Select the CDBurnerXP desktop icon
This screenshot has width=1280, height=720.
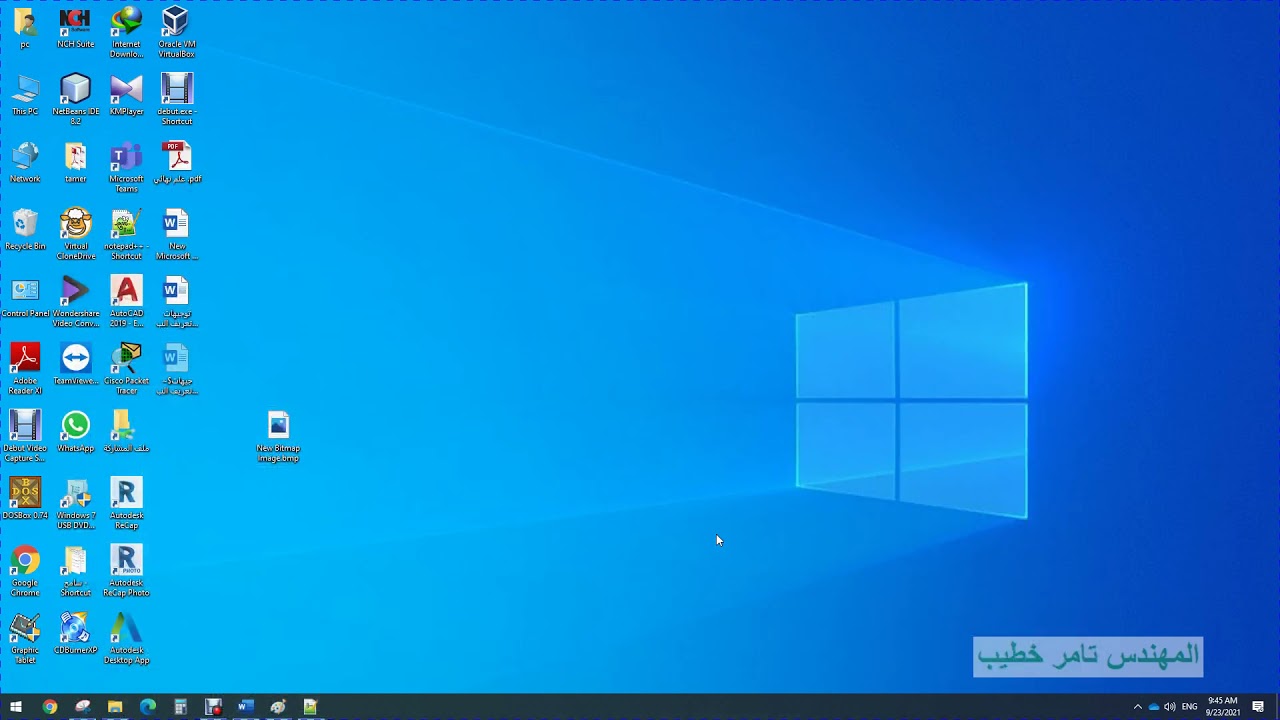pos(75,634)
